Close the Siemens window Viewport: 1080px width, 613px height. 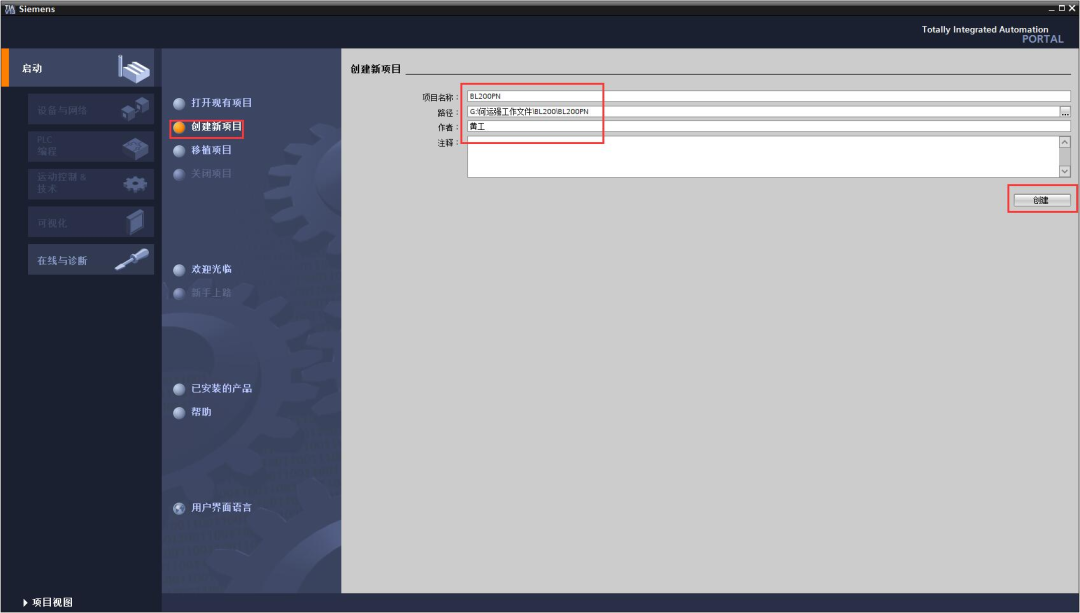pyautogui.click(x=1072, y=9)
